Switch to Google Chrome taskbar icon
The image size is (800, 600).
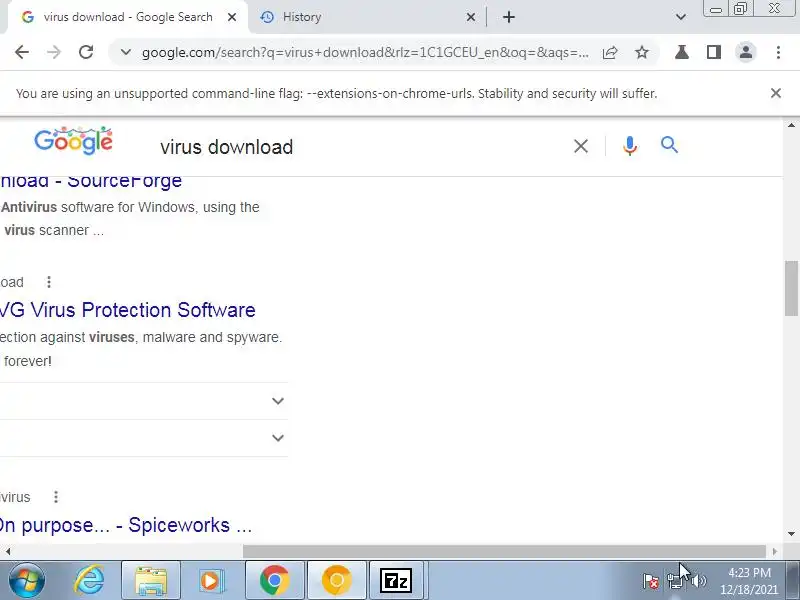tap(274, 581)
